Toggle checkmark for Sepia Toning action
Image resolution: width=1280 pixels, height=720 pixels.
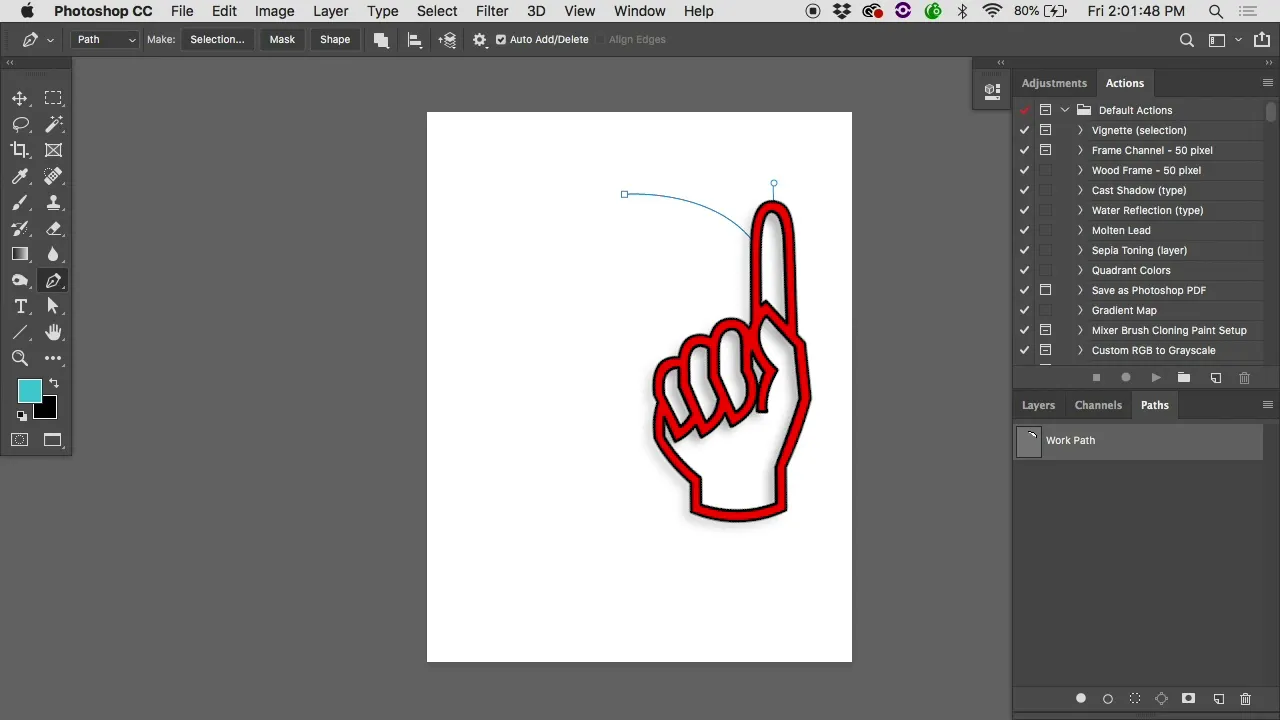click(1024, 250)
